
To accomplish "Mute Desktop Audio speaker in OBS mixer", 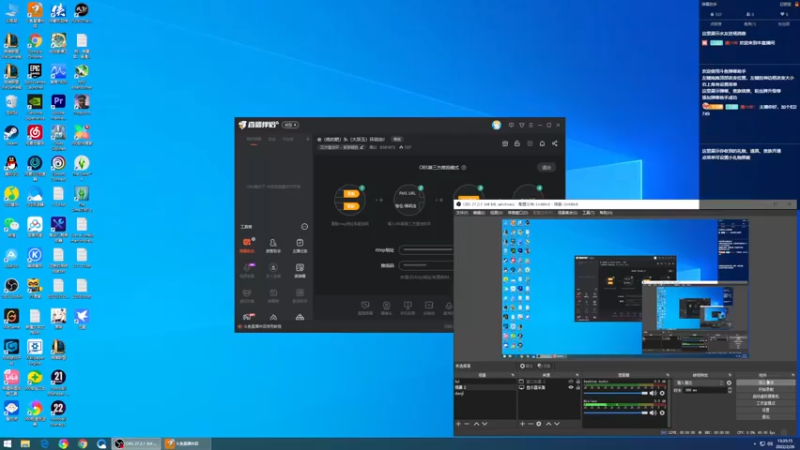I will click(653, 393).
